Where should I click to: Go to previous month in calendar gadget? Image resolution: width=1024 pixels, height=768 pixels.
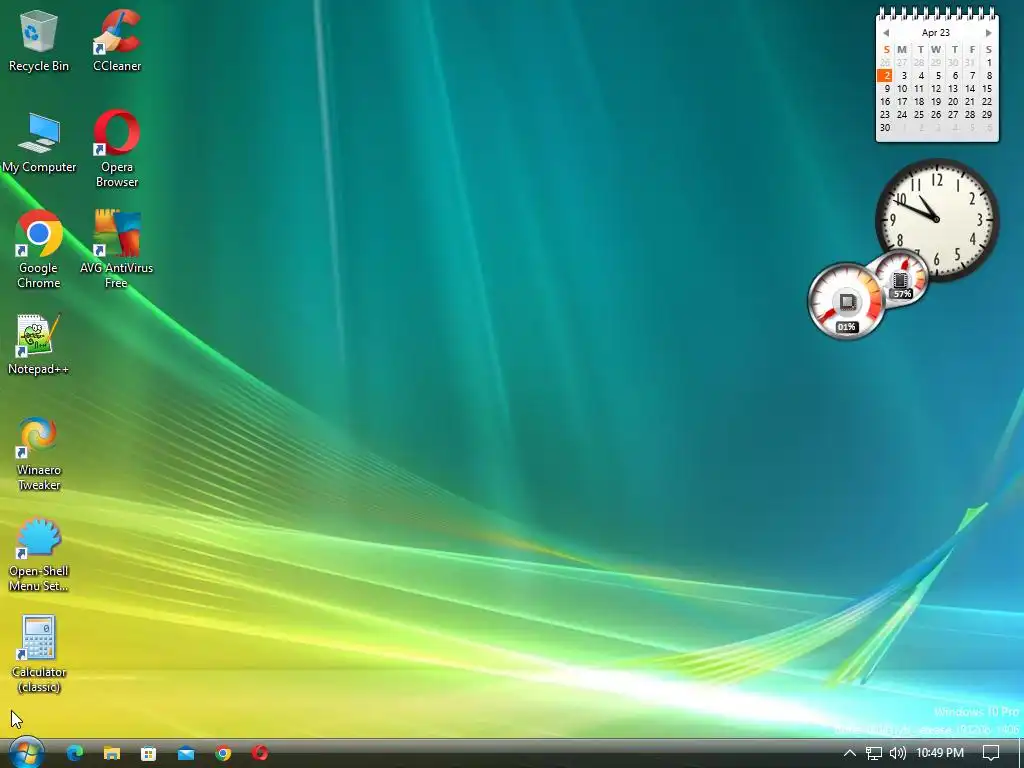point(886,33)
